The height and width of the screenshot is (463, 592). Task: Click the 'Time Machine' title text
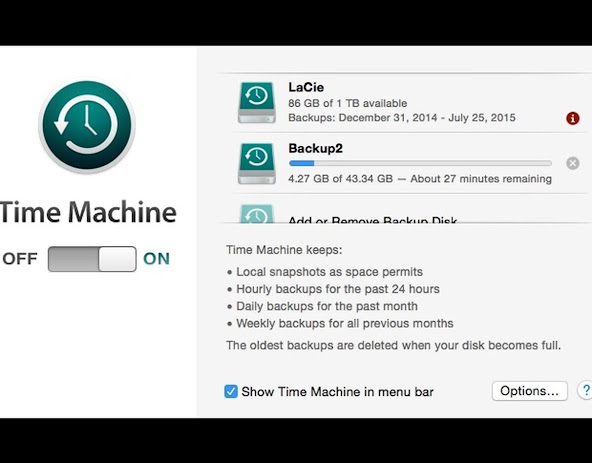click(88, 212)
